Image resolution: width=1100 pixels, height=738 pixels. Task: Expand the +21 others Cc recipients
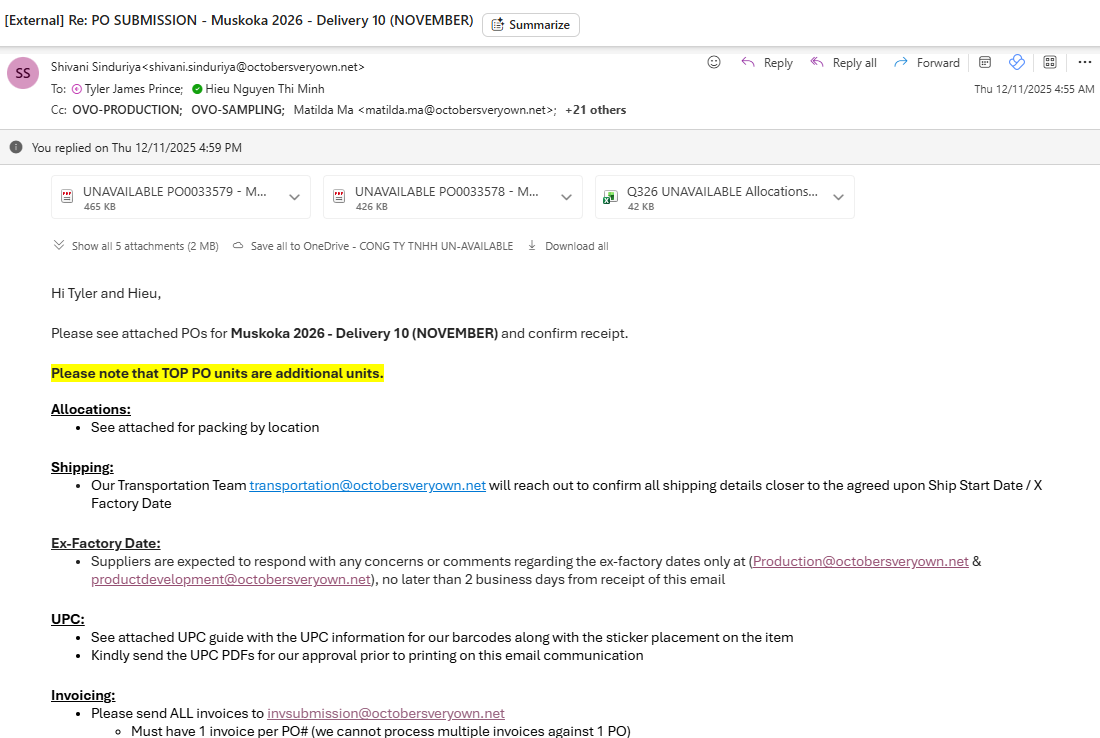click(595, 110)
